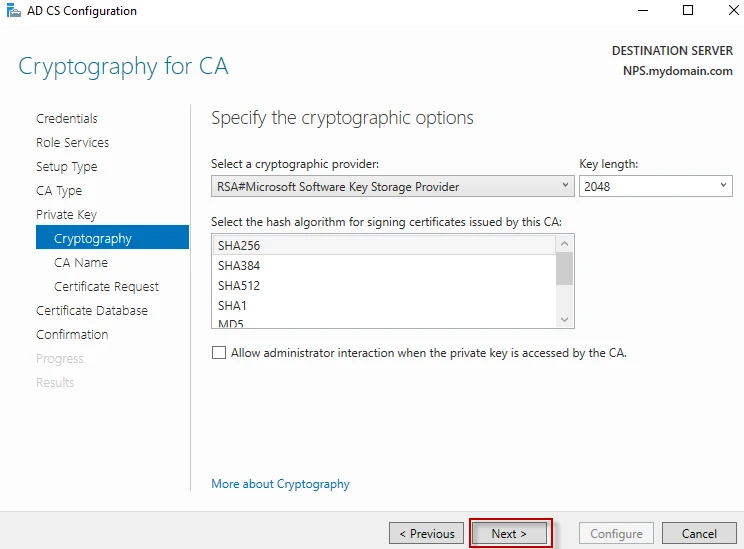Click the Next button
Screen dimensions: 744x549
pos(510,534)
